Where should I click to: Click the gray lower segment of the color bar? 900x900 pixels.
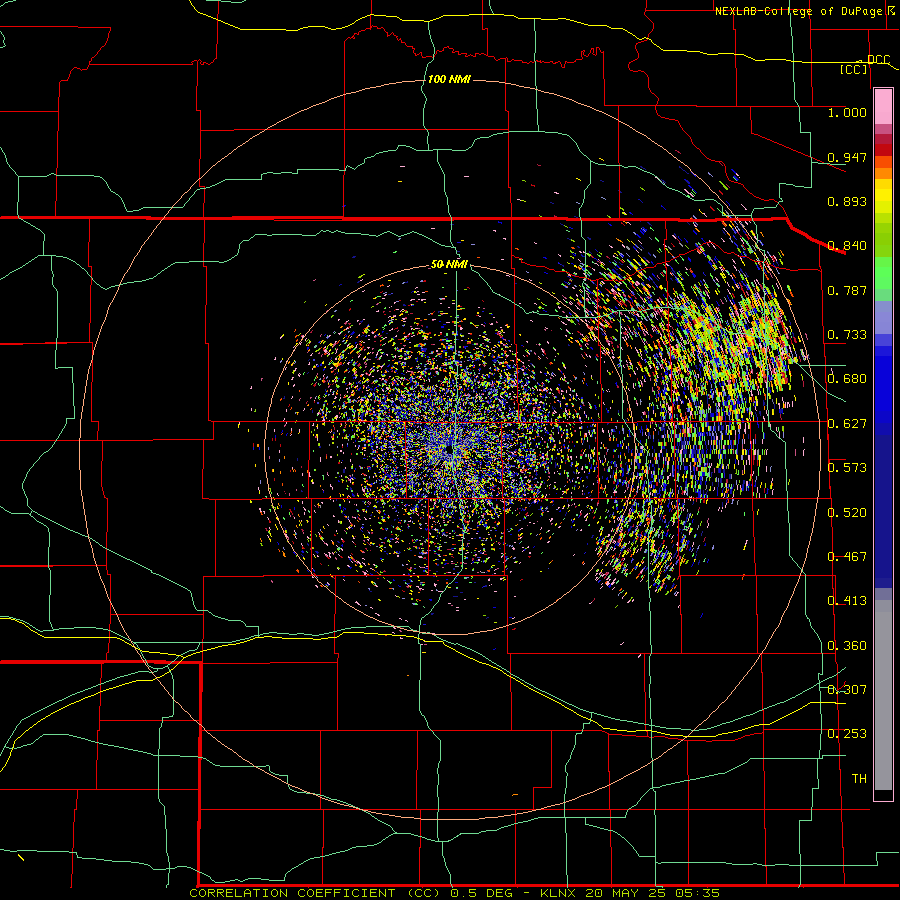click(883, 695)
